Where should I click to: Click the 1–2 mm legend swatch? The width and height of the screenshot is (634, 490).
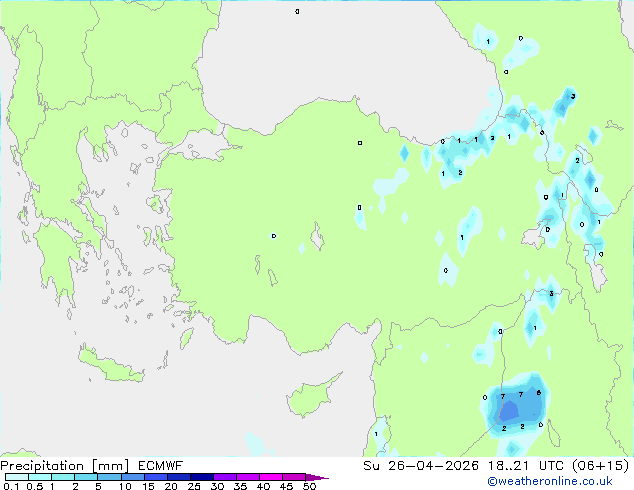pos(63,477)
